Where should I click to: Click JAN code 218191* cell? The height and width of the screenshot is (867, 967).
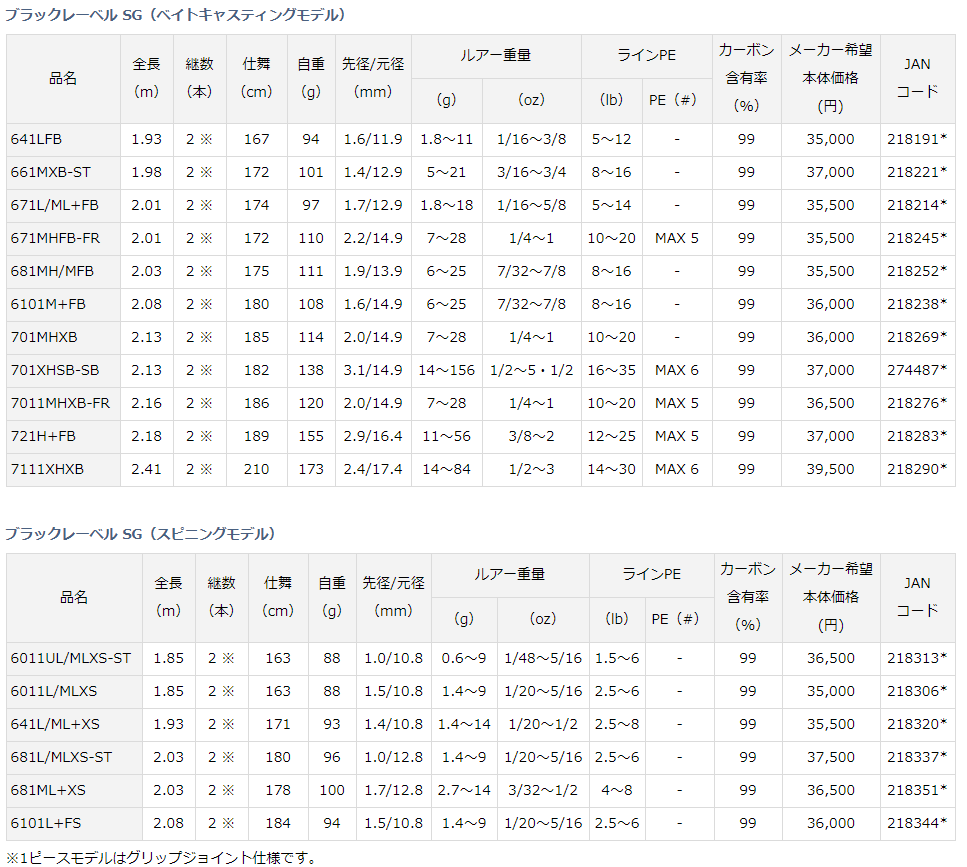pyautogui.click(x=916, y=139)
